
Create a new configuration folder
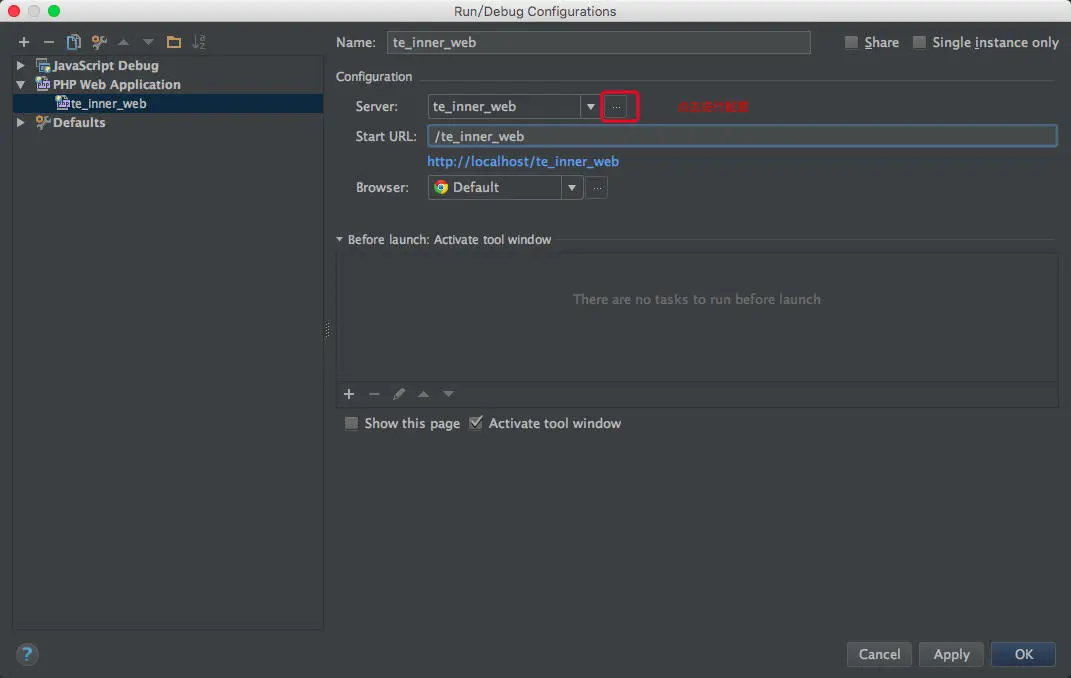tap(173, 42)
